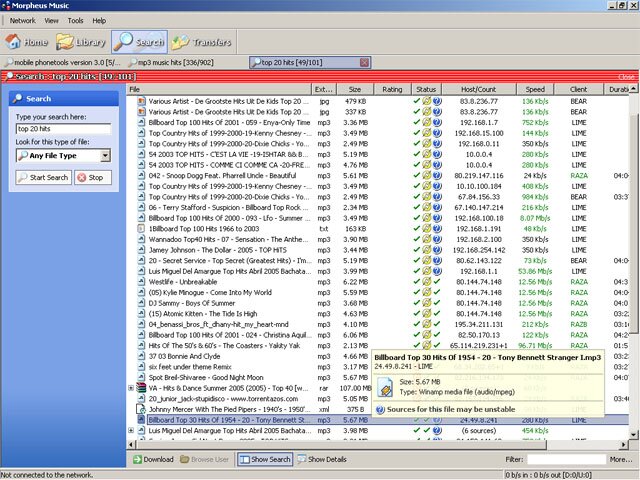The width and height of the screenshot is (640, 480).
Task: Sort results by the Client column header
Action: pos(579,89)
